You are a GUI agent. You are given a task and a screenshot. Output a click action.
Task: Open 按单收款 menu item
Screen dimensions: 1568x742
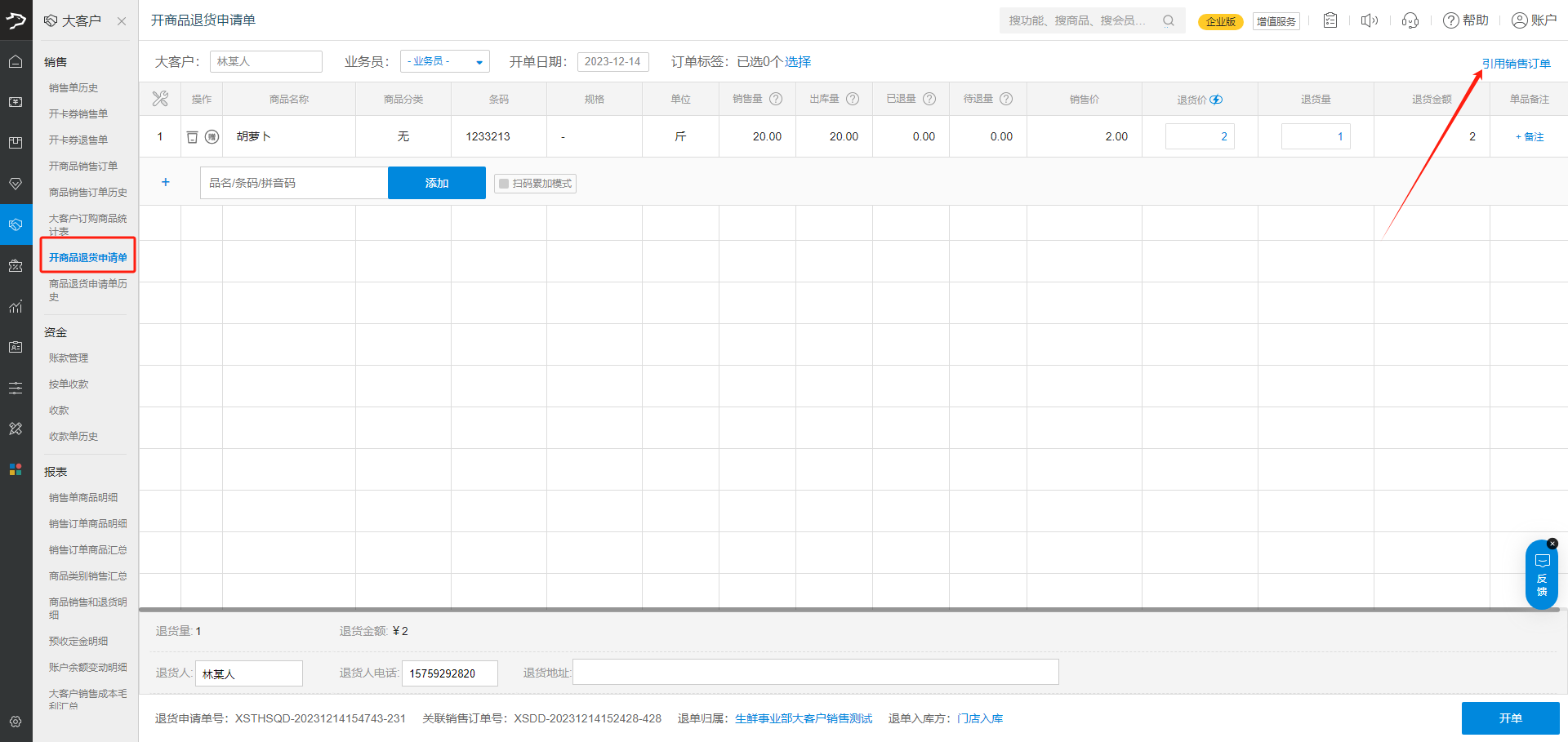tap(69, 384)
